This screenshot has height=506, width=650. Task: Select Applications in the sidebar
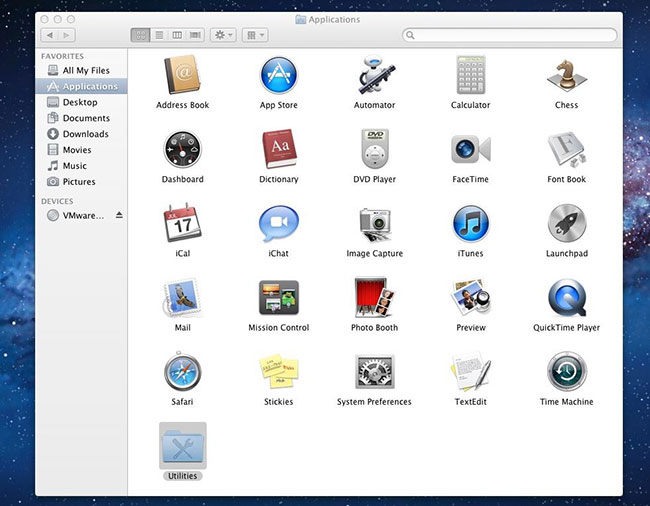(81, 86)
